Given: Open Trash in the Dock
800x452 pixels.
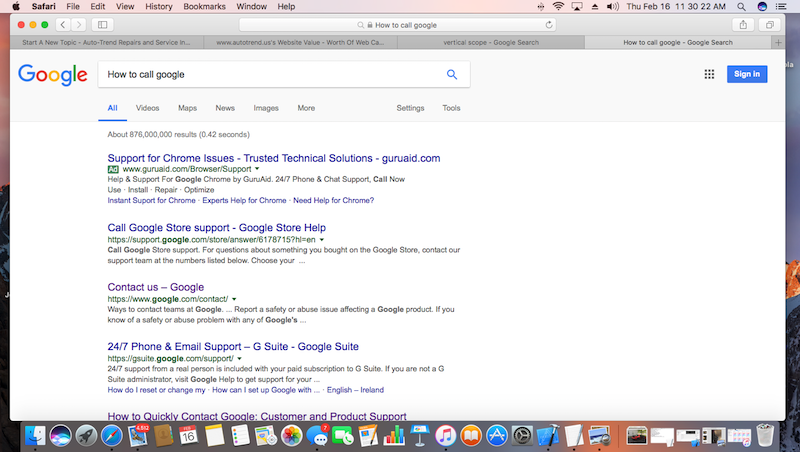Looking at the screenshot, I should (765, 436).
